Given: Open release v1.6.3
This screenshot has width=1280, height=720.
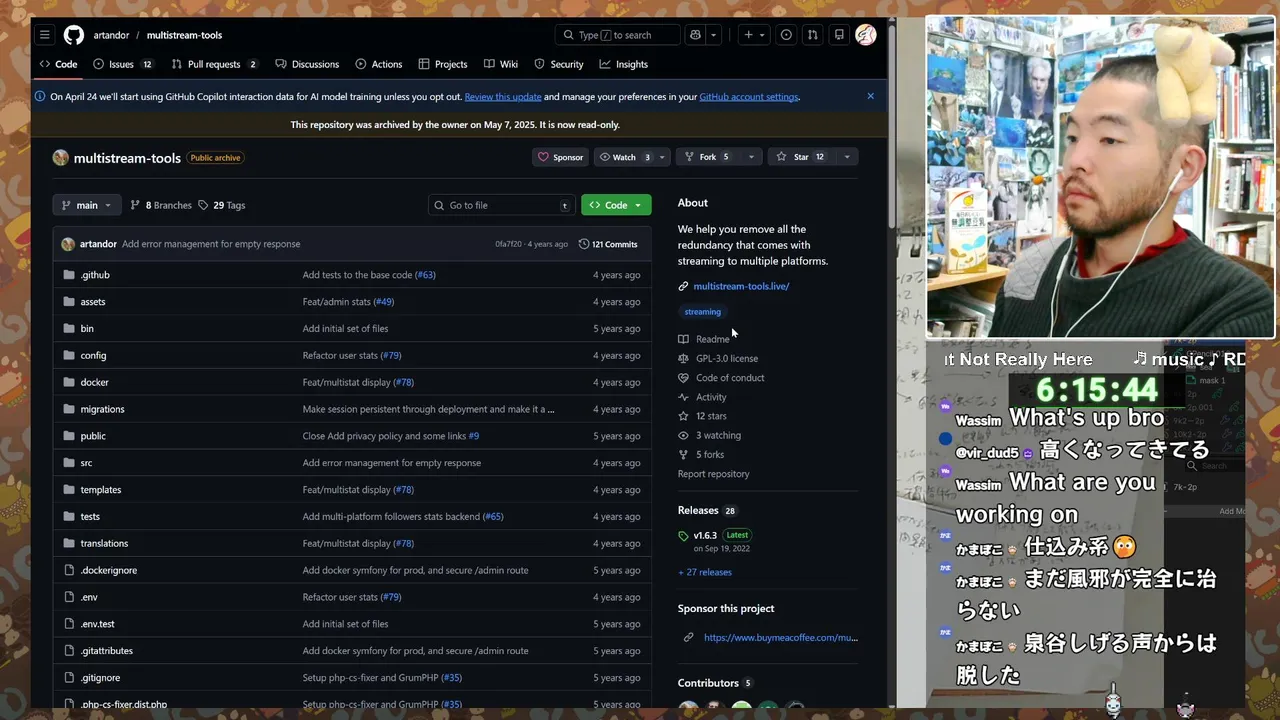Looking at the screenshot, I should click(705, 535).
